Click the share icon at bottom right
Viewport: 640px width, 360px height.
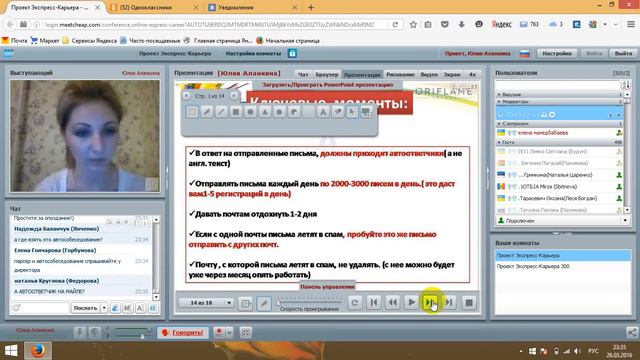pos(632,333)
